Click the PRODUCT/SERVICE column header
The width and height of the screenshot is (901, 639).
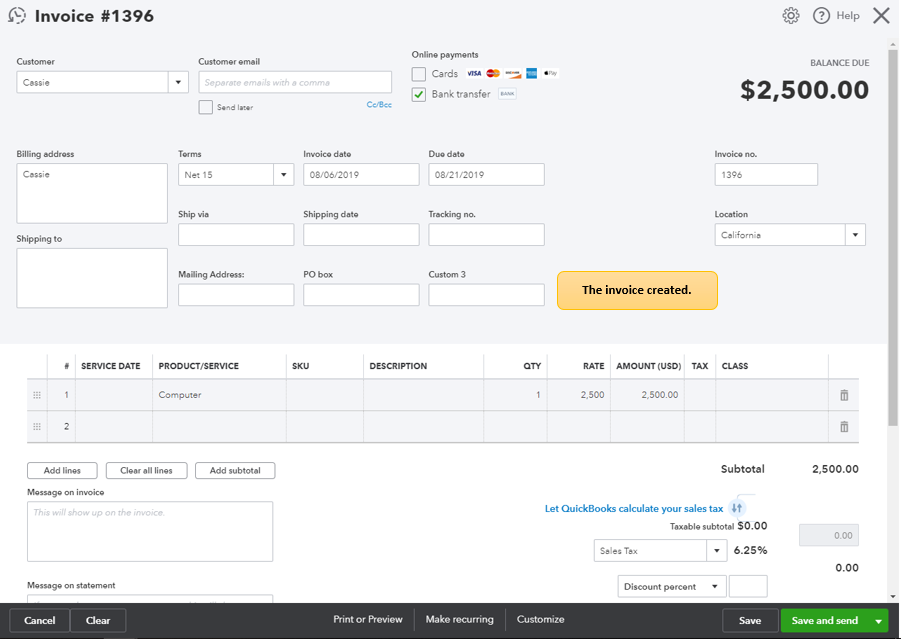point(199,366)
